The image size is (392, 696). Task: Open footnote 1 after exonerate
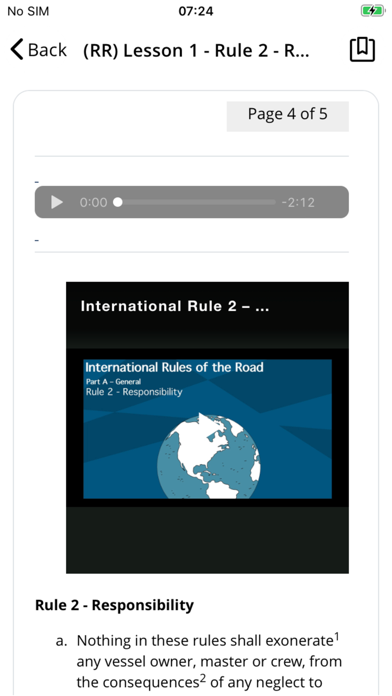(337, 637)
